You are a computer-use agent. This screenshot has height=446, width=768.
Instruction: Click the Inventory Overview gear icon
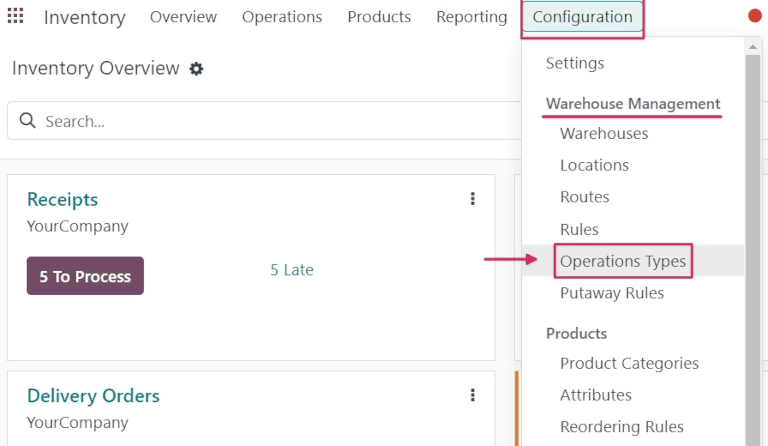click(x=196, y=69)
